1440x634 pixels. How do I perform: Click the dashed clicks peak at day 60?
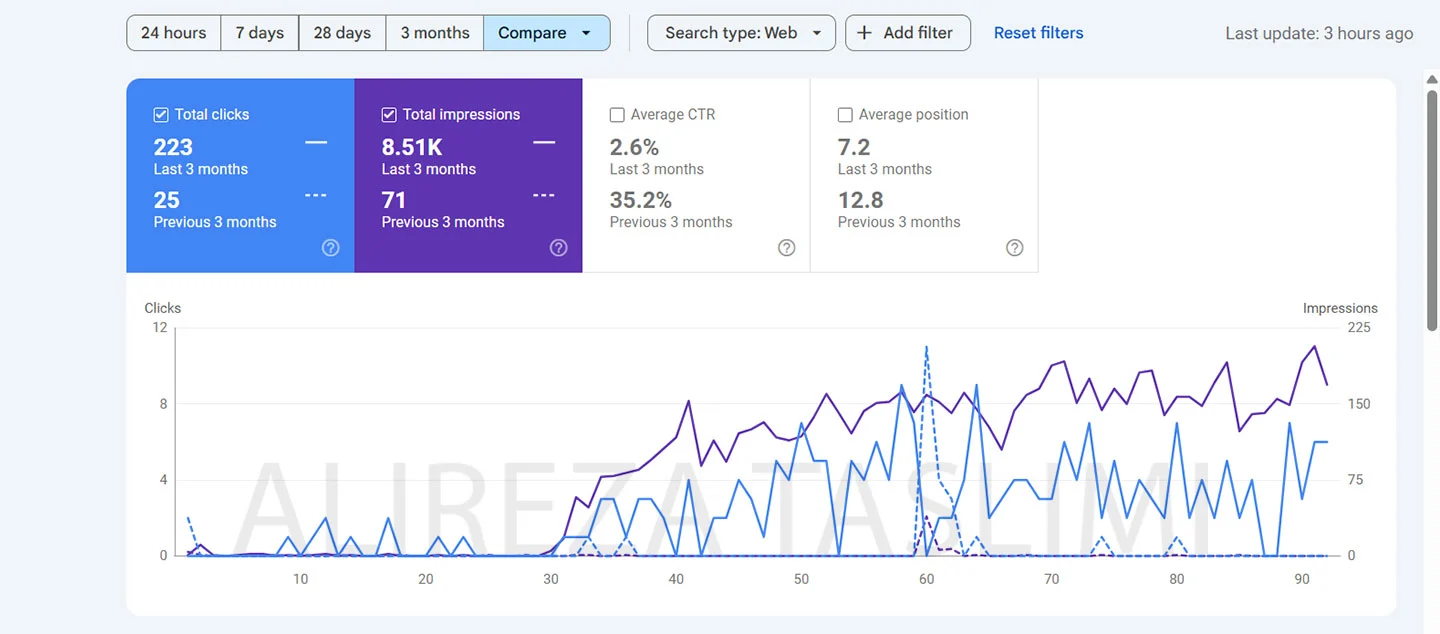point(926,348)
